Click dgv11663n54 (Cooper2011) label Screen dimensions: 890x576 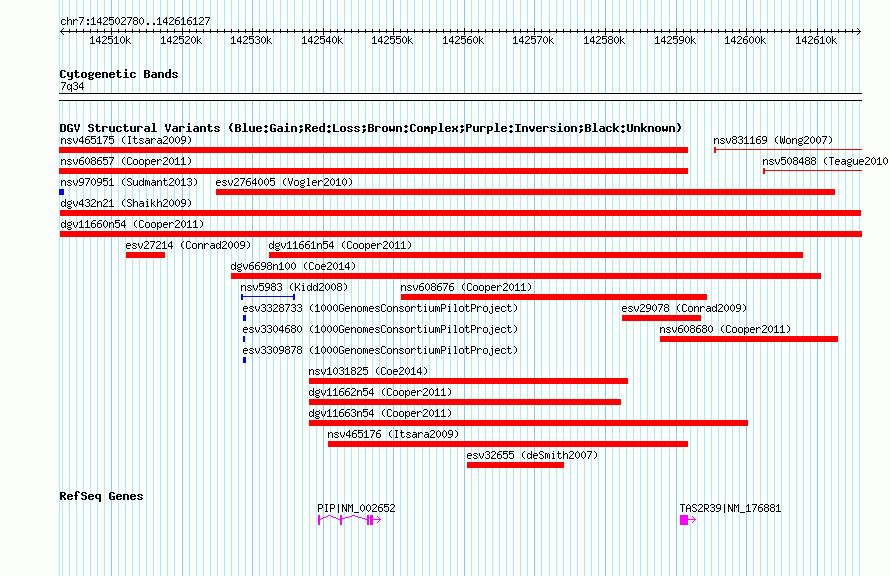click(380, 413)
